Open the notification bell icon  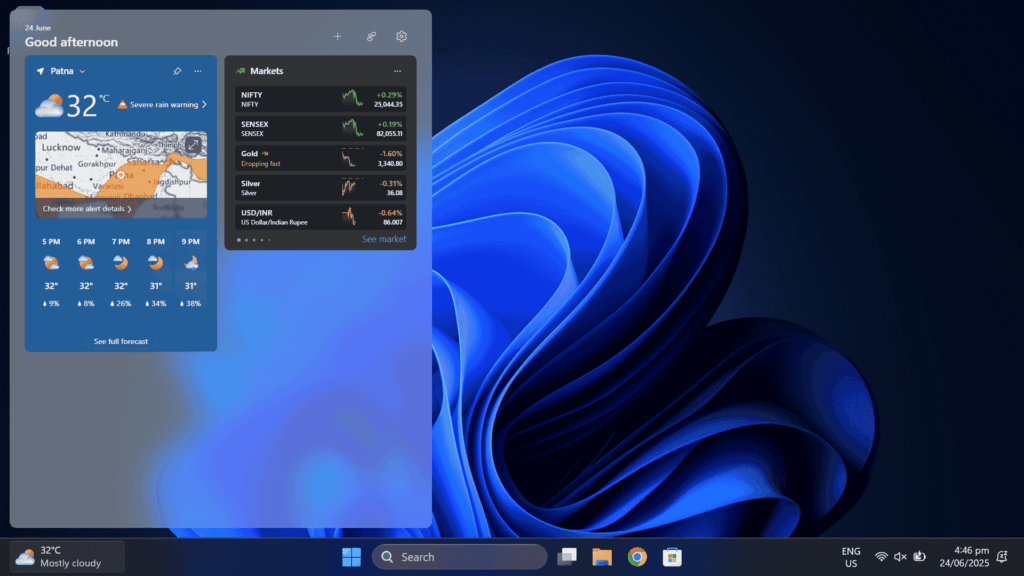click(x=1002, y=557)
